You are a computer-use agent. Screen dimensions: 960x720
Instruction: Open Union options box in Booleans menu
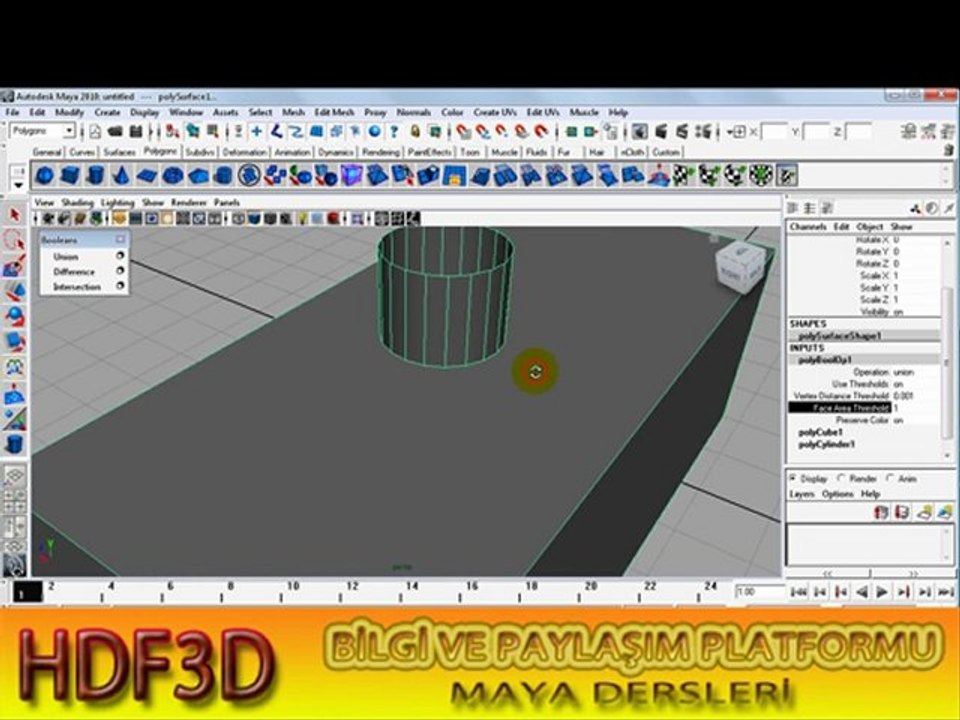pos(120,256)
